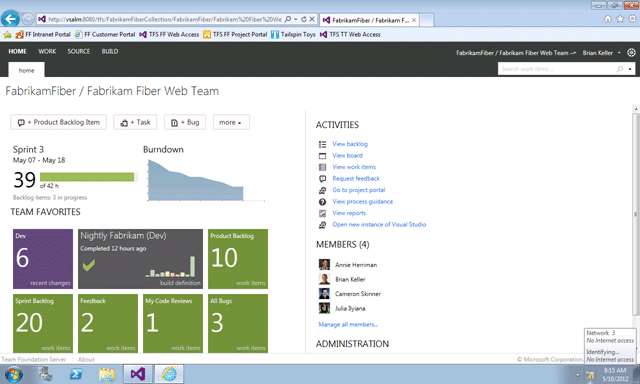Click the browser forward arrow button
The image size is (640, 384).
pos(28,19)
